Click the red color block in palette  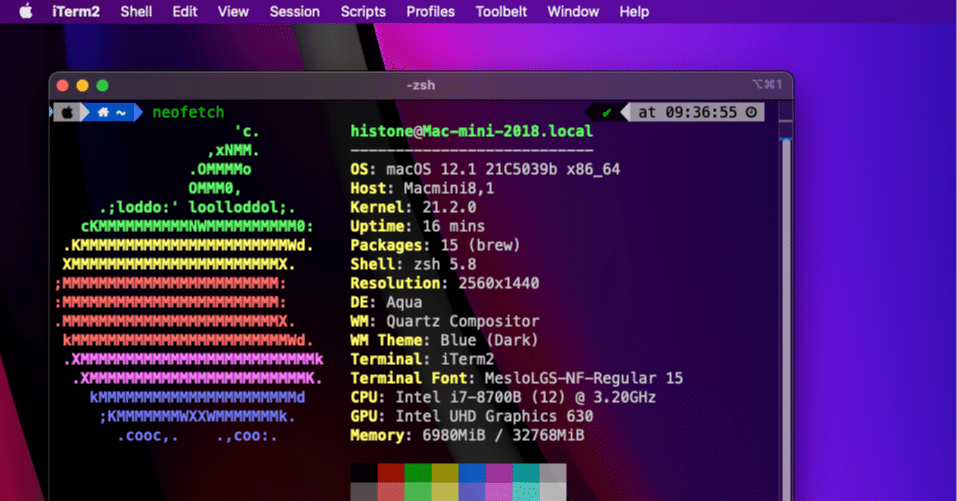tap(391, 473)
